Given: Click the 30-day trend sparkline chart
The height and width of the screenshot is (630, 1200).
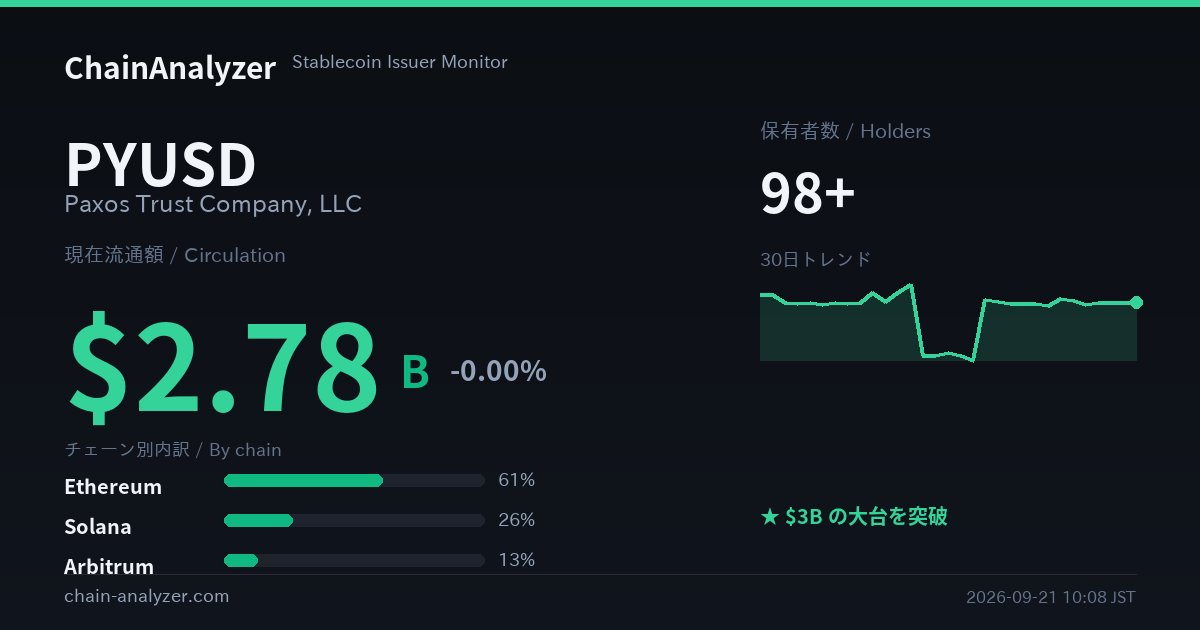Looking at the screenshot, I should click(949, 322).
